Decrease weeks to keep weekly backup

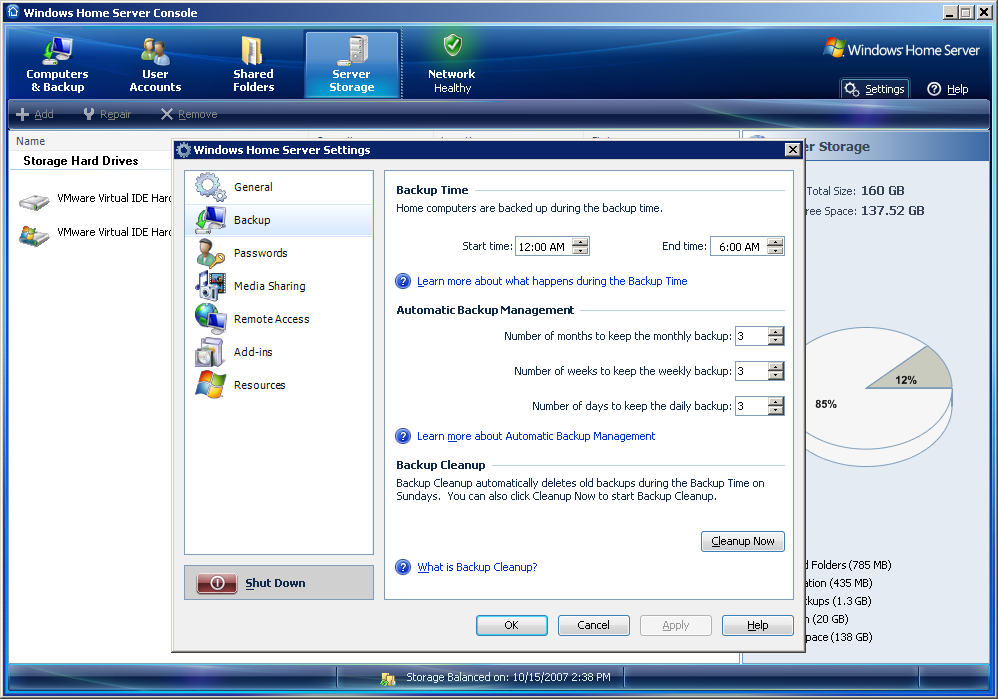(x=775, y=376)
